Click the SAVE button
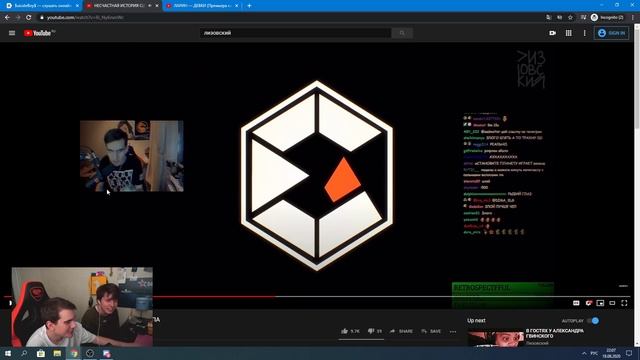640x360 pixels. 431,331
